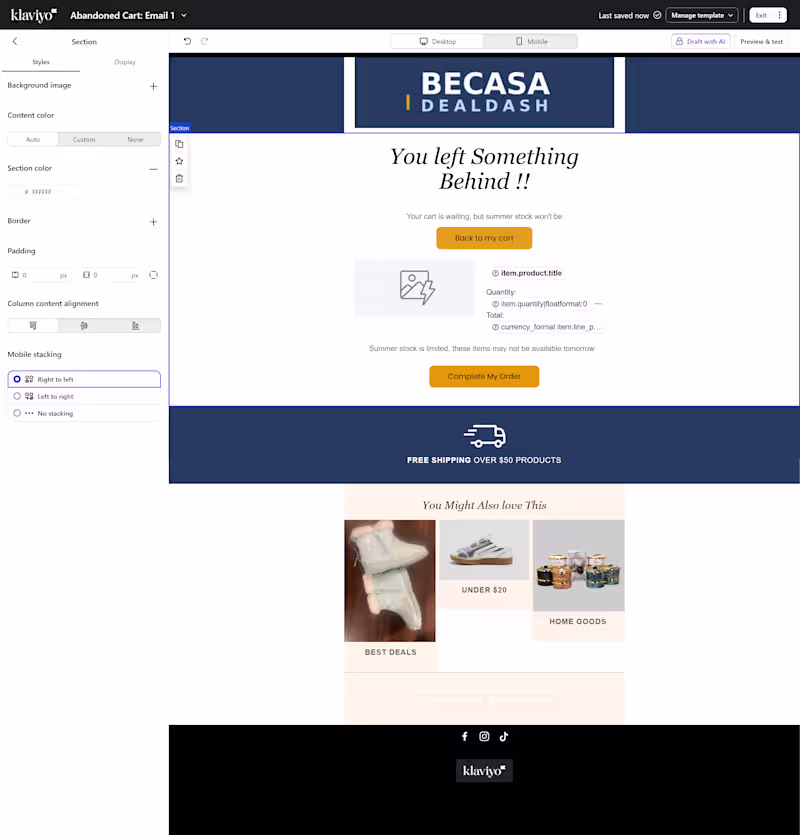Click the free shipping truck icon
Viewport: 800px width, 835px height.
tap(485, 436)
